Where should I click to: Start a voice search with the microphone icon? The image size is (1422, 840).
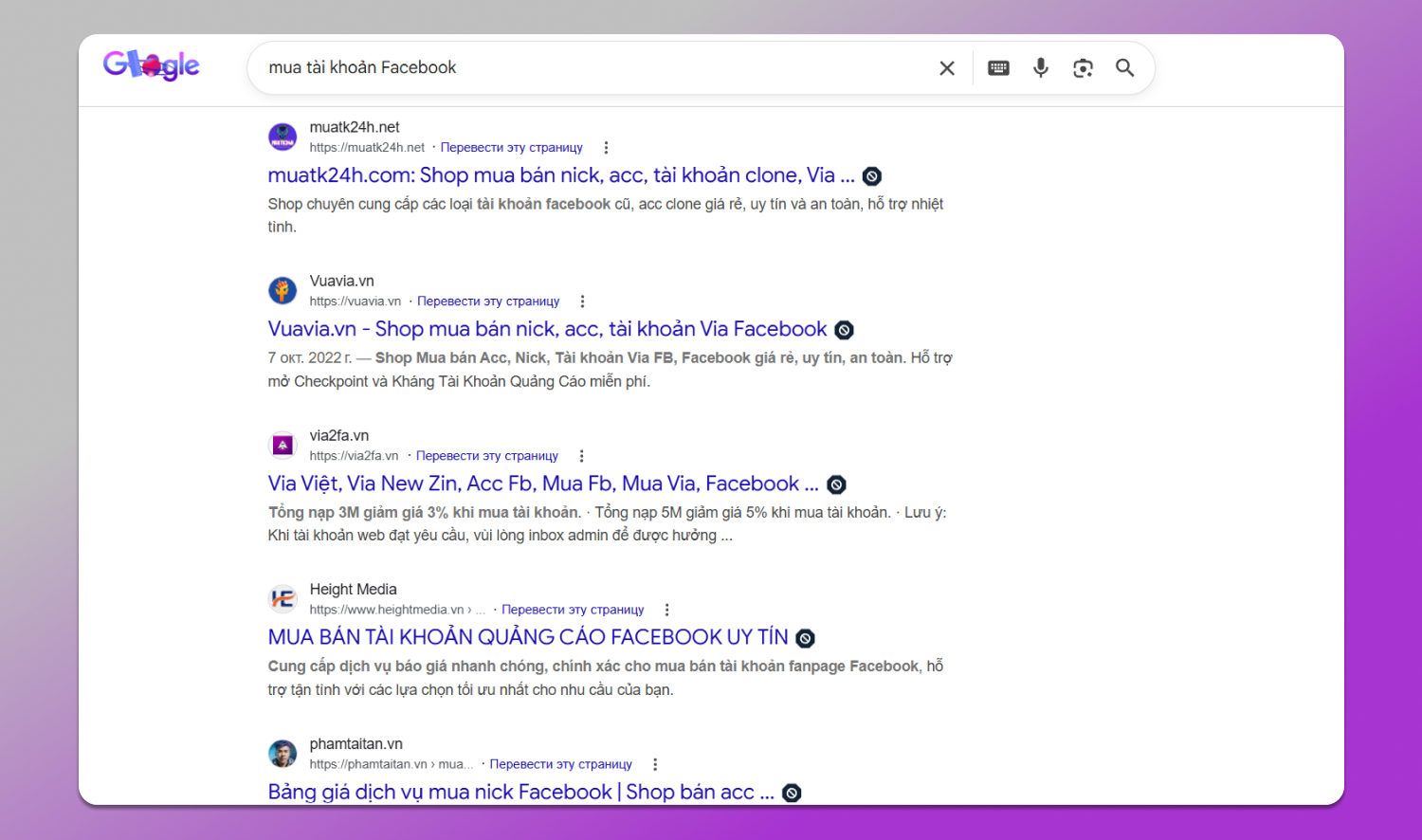click(x=1040, y=67)
